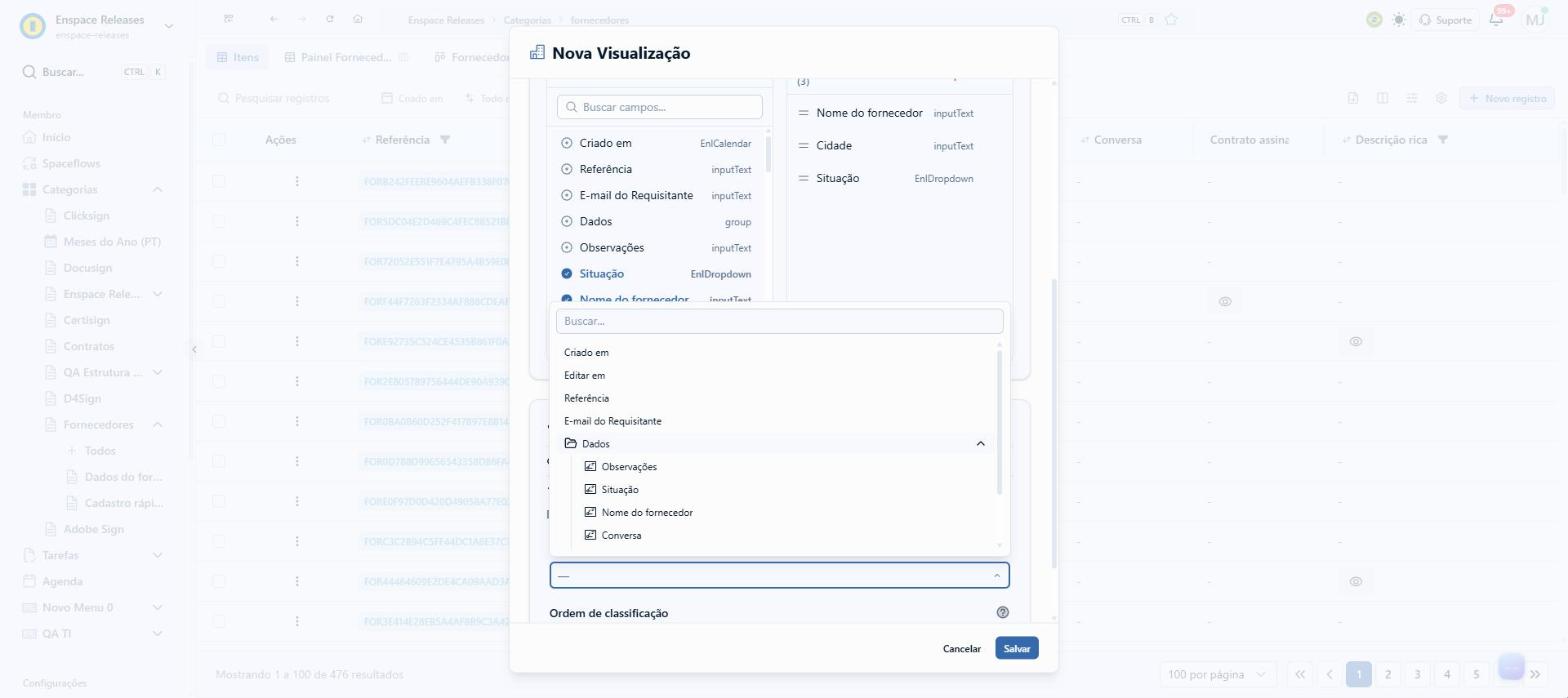The height and width of the screenshot is (698, 1568).
Task: Choose 'Editar em' from the dropdown list
Action: 584,375
